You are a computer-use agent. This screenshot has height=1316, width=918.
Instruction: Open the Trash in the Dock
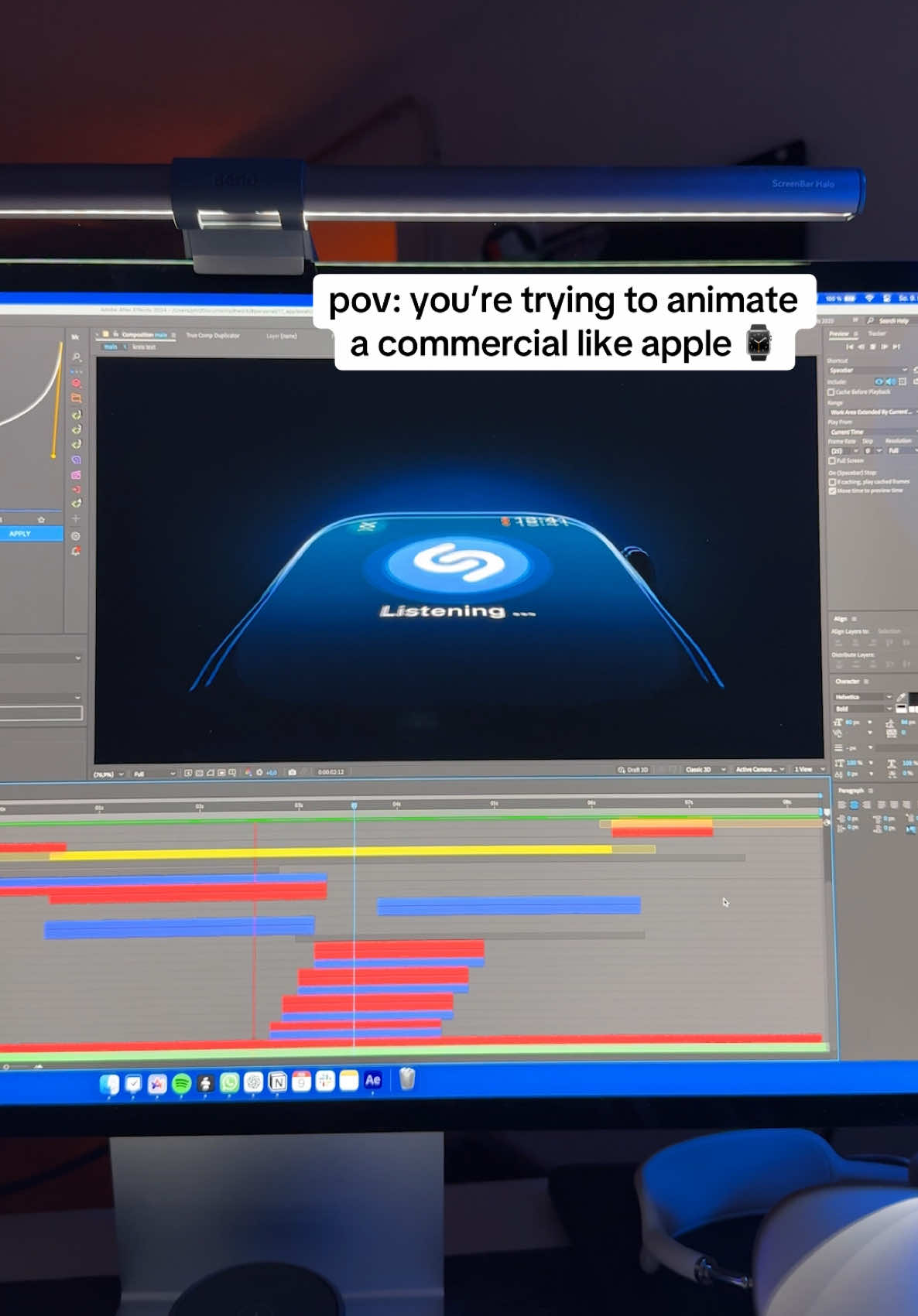pyautogui.click(x=407, y=1078)
